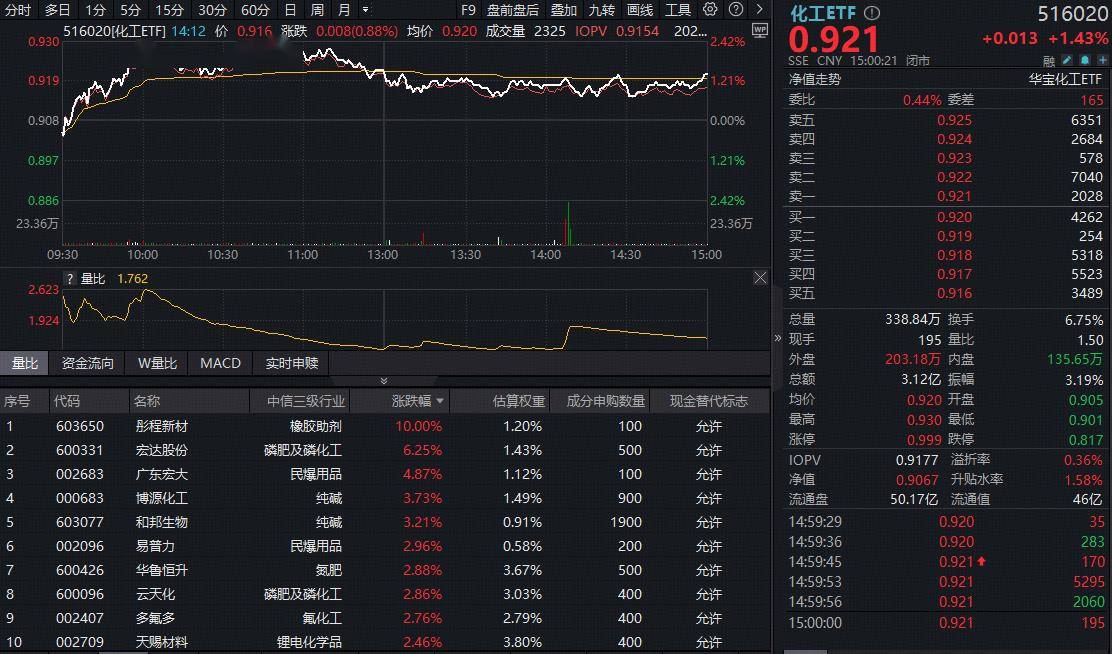This screenshot has width=1112, height=654.
Task: Click the bell alert icon
Action: pos(1084,61)
